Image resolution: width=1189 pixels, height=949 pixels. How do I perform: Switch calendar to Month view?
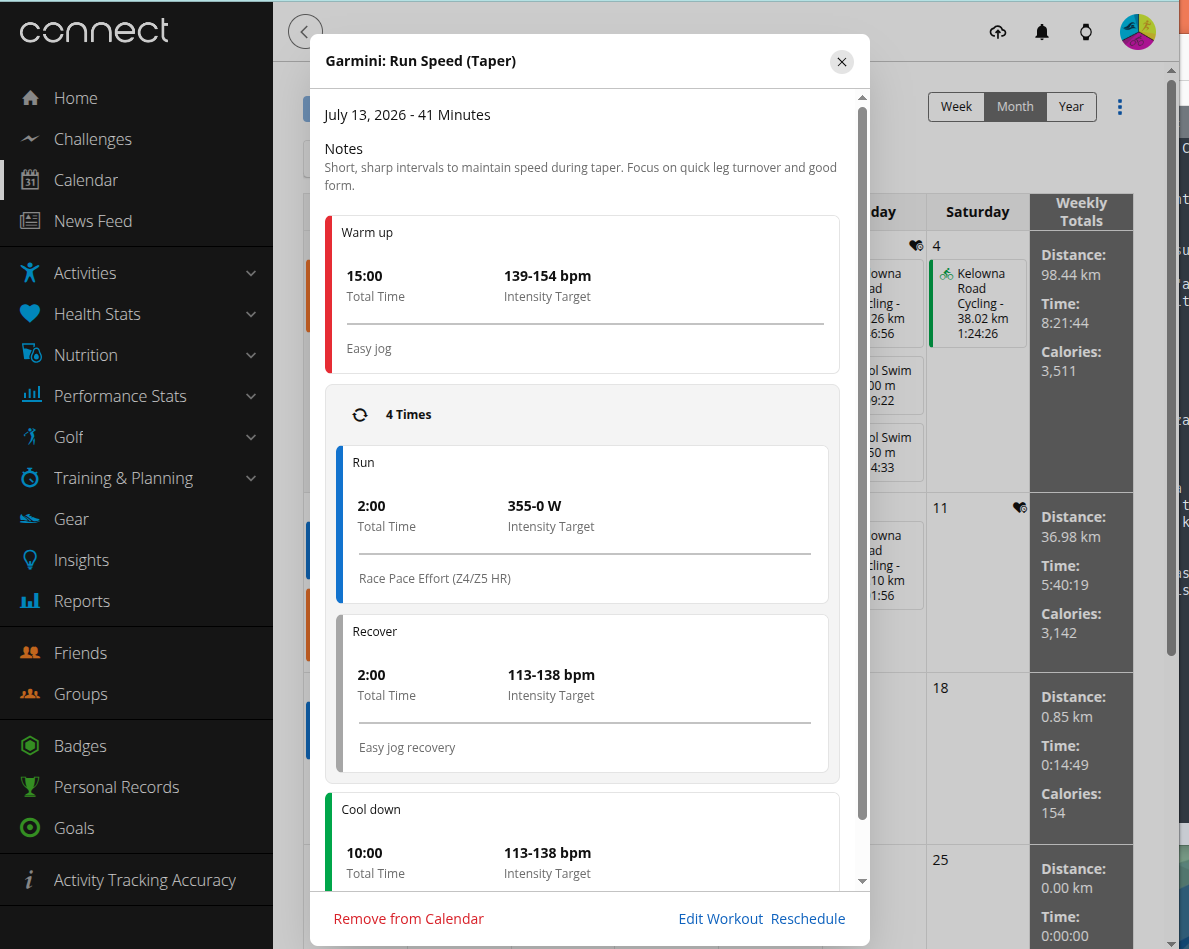(1015, 107)
